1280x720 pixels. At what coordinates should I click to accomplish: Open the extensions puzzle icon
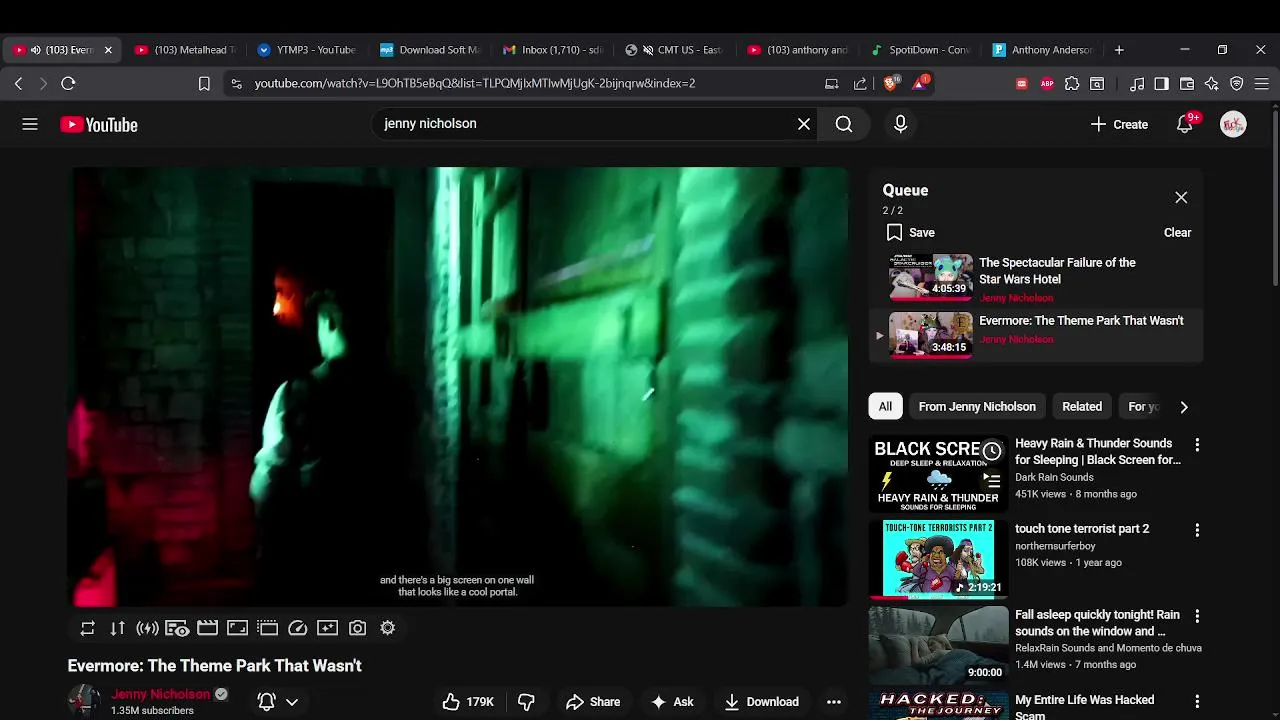pyautogui.click(x=1072, y=84)
